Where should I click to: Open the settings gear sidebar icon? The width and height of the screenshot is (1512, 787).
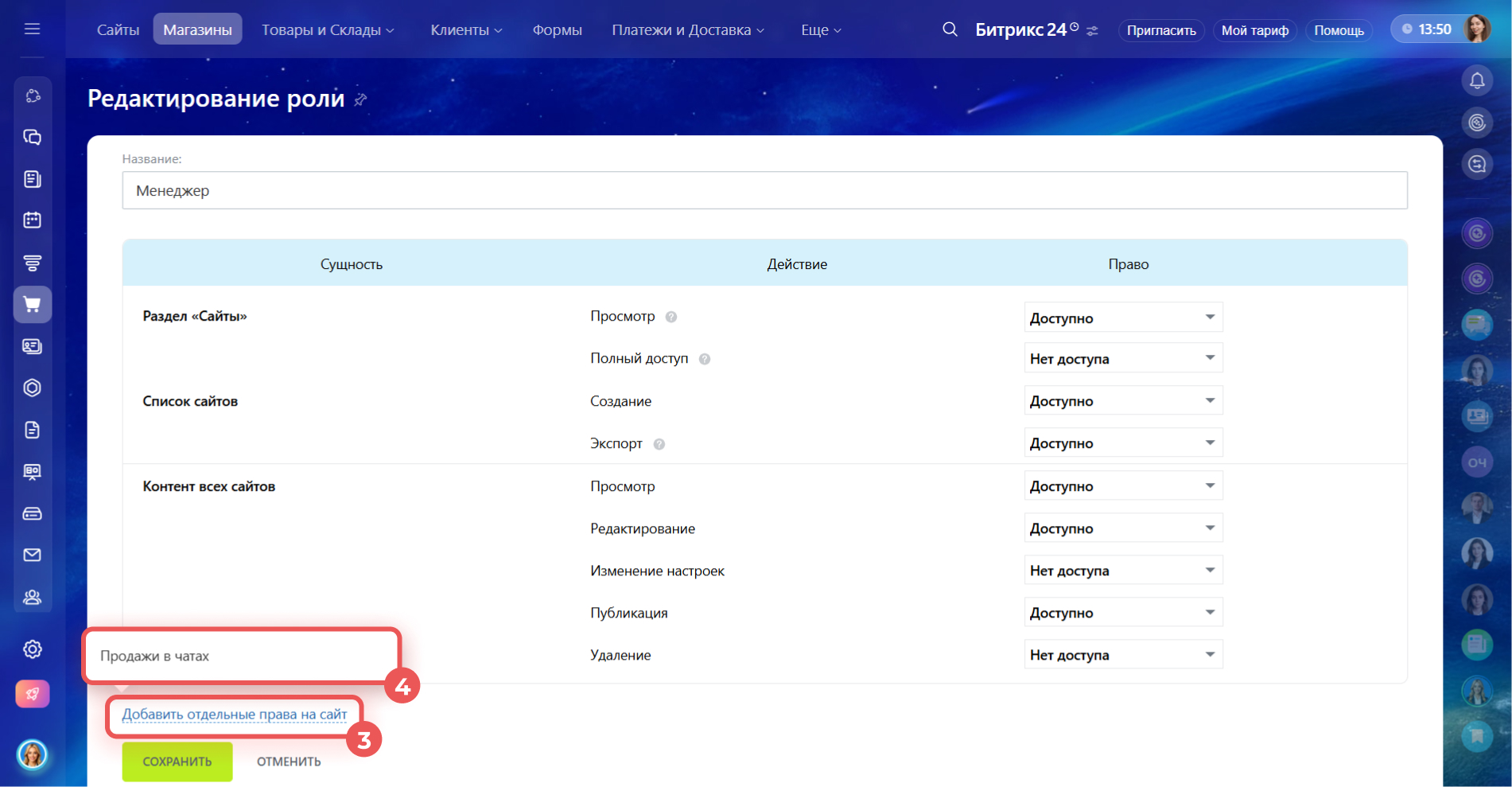32,649
